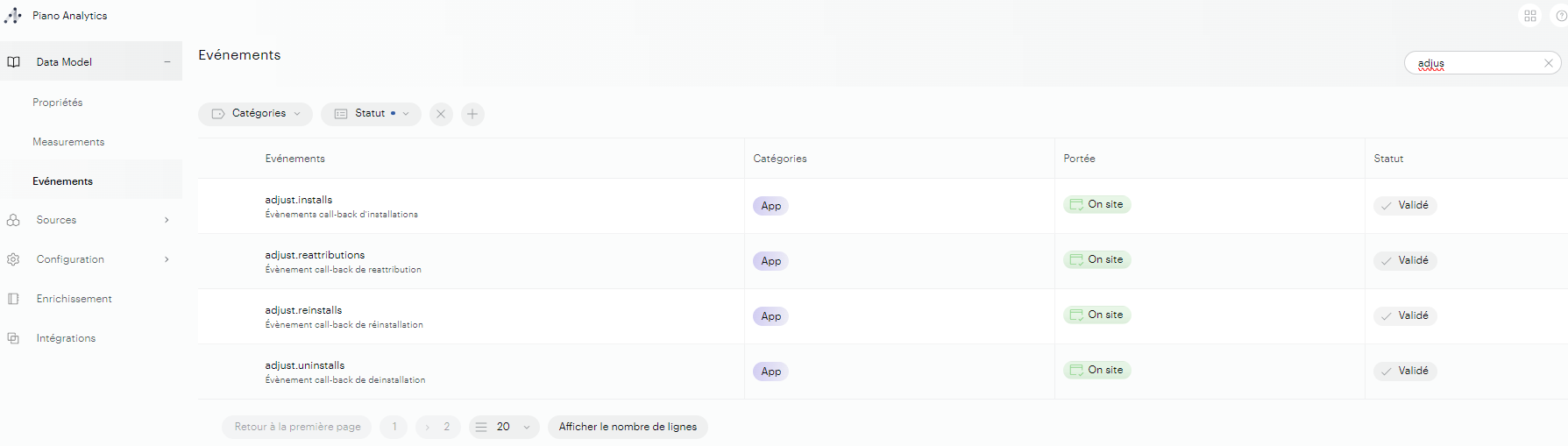Add a new filter with the plus icon
Viewport: 1568px width, 446px height.
(x=472, y=114)
